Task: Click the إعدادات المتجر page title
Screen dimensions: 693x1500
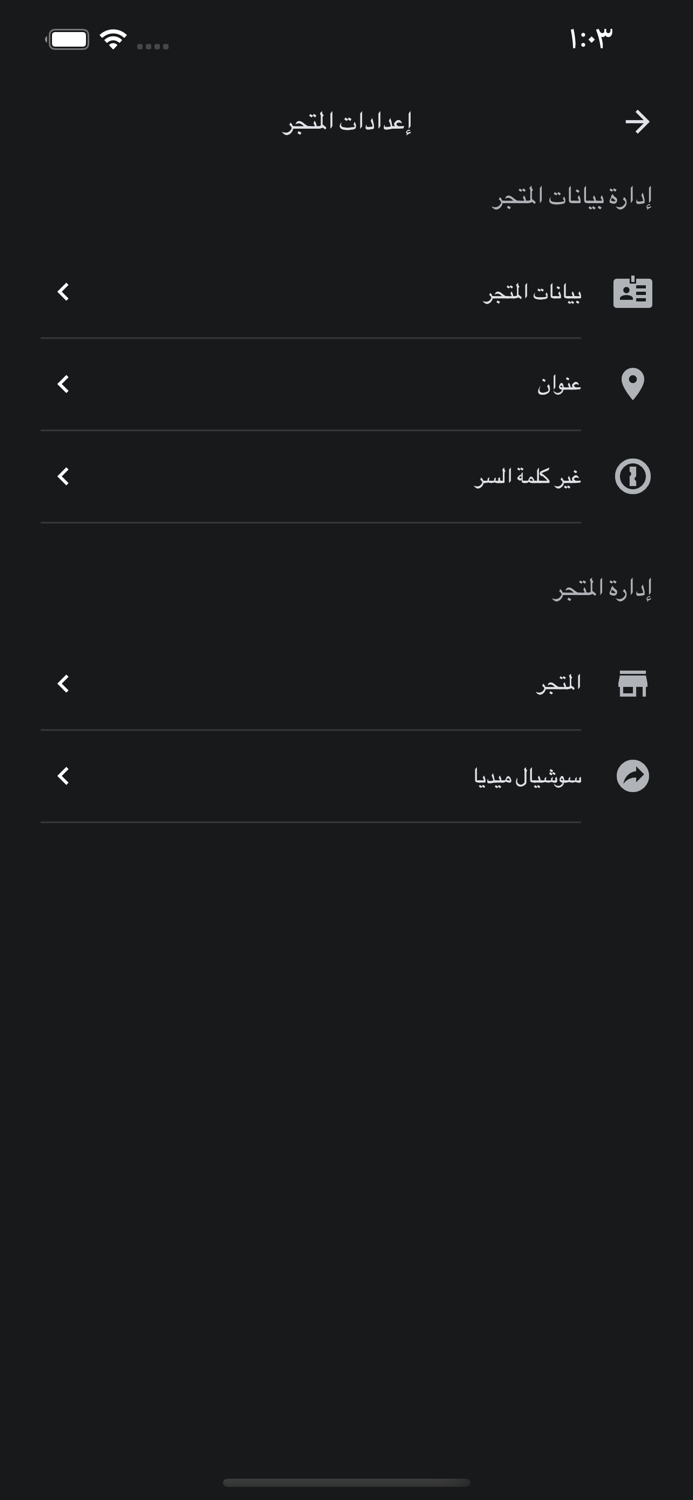Action: click(346, 120)
